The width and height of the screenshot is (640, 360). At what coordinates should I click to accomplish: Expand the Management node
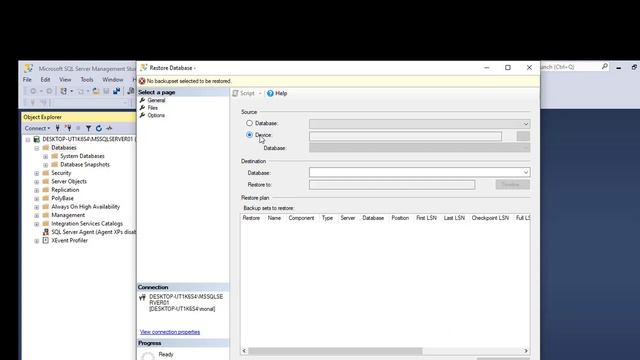pos(37,216)
